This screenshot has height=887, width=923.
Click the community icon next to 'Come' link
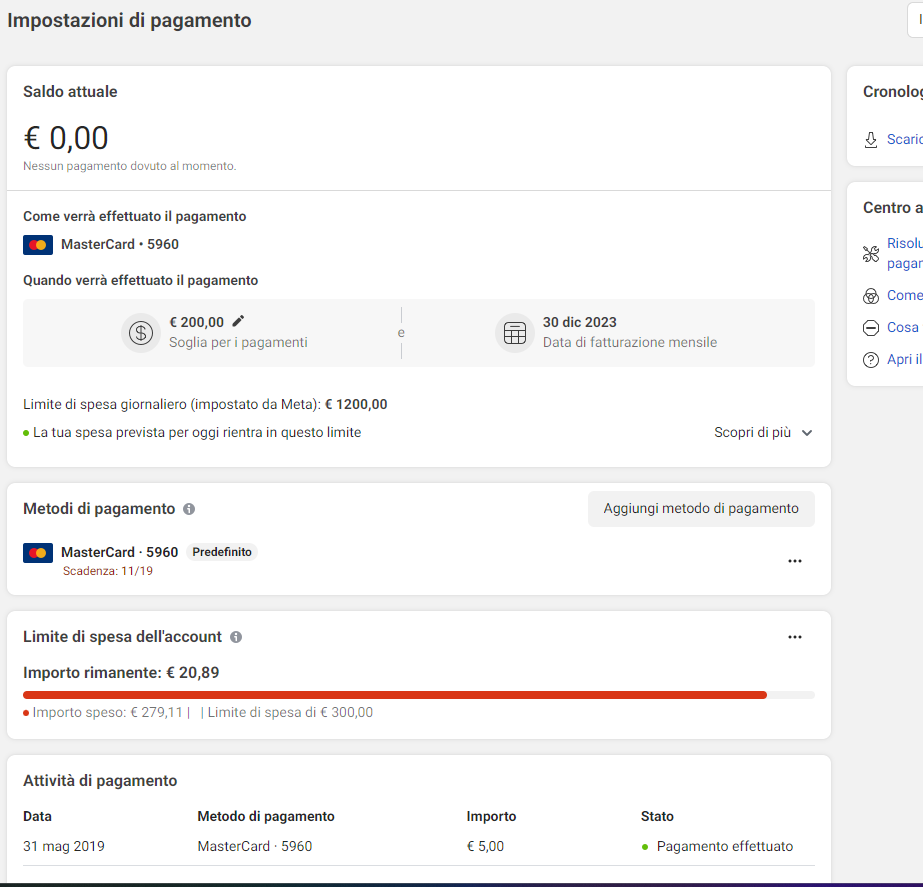pyautogui.click(x=871, y=296)
